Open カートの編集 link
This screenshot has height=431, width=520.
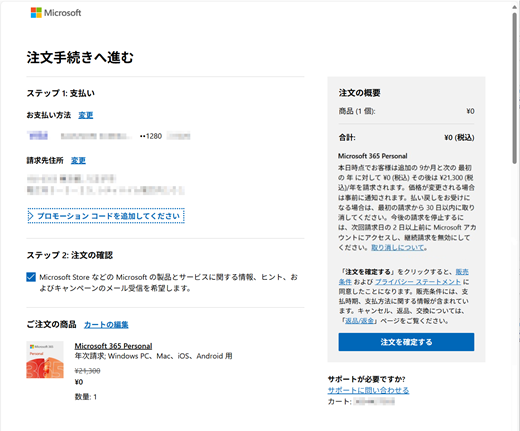point(106,325)
